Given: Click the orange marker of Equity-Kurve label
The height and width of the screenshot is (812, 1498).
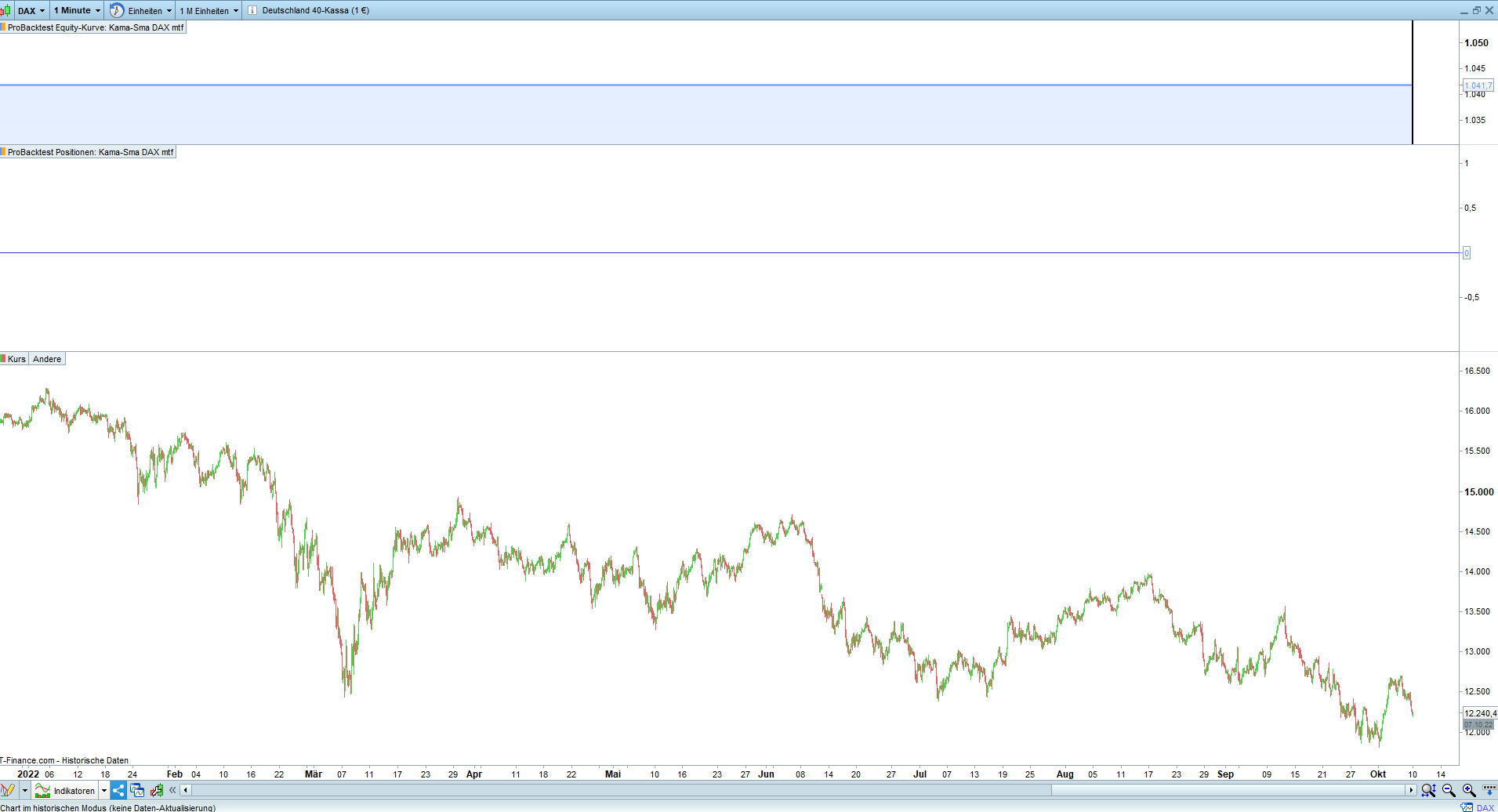Looking at the screenshot, I should pos(3,27).
